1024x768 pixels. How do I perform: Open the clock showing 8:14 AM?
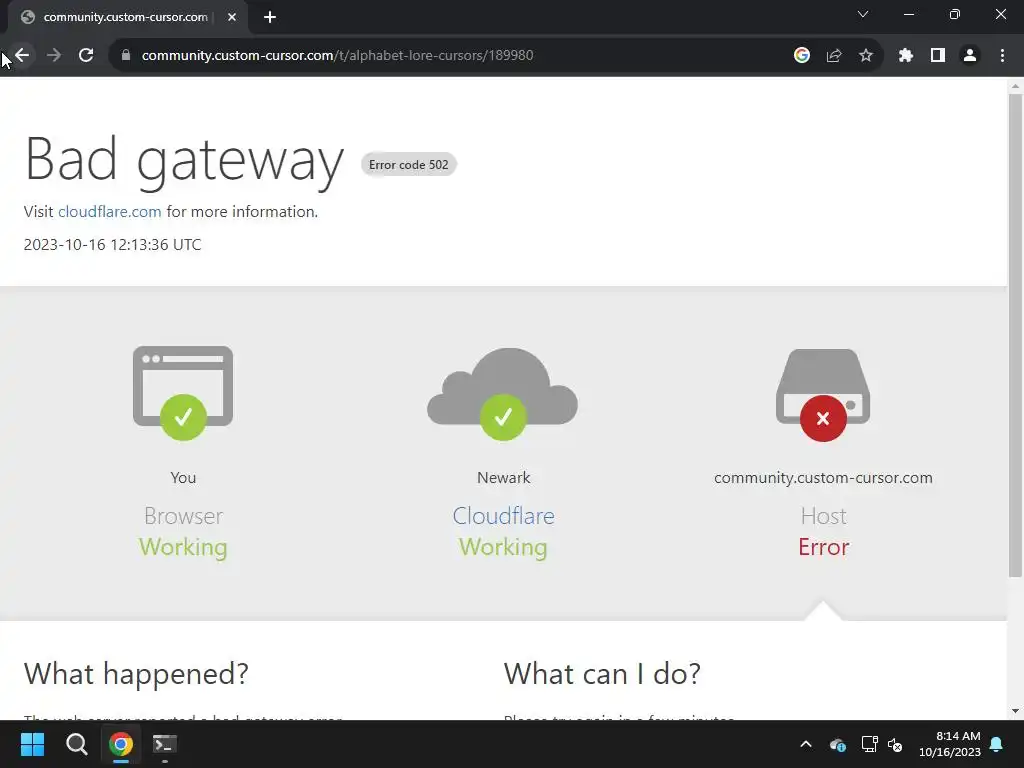tap(950, 744)
